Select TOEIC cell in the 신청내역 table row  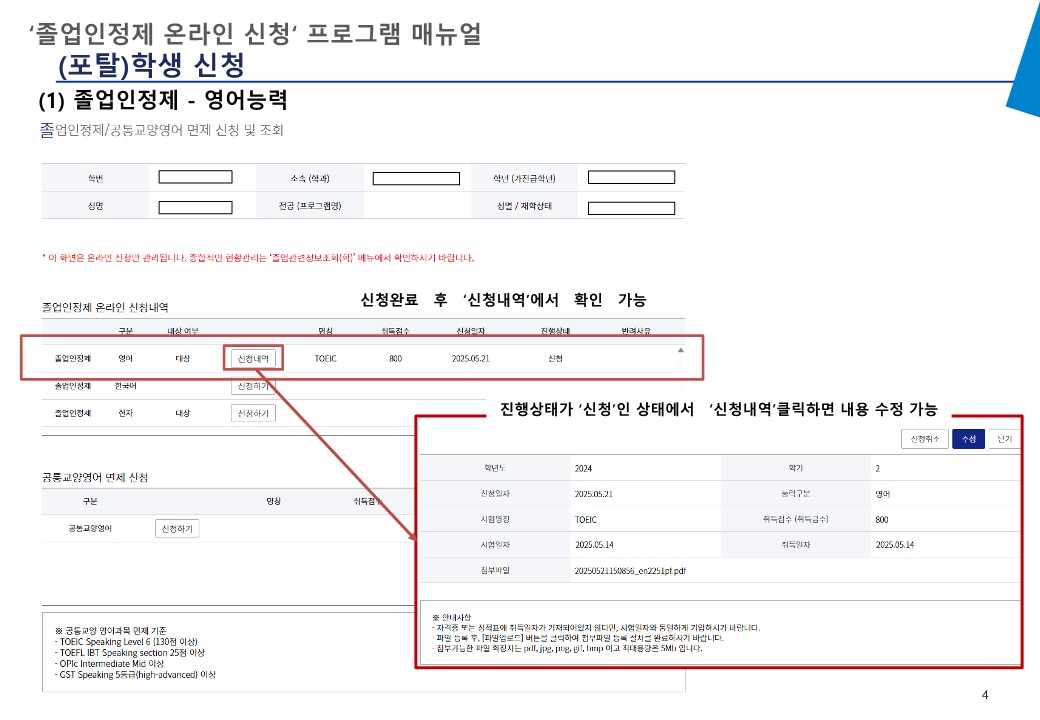(325, 359)
